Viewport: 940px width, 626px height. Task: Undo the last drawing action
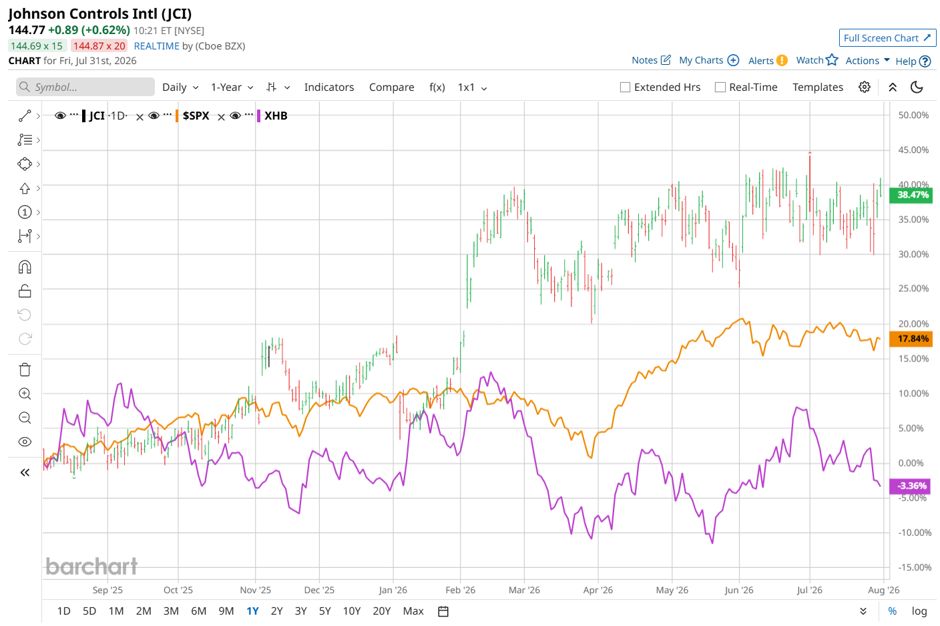pos(25,315)
